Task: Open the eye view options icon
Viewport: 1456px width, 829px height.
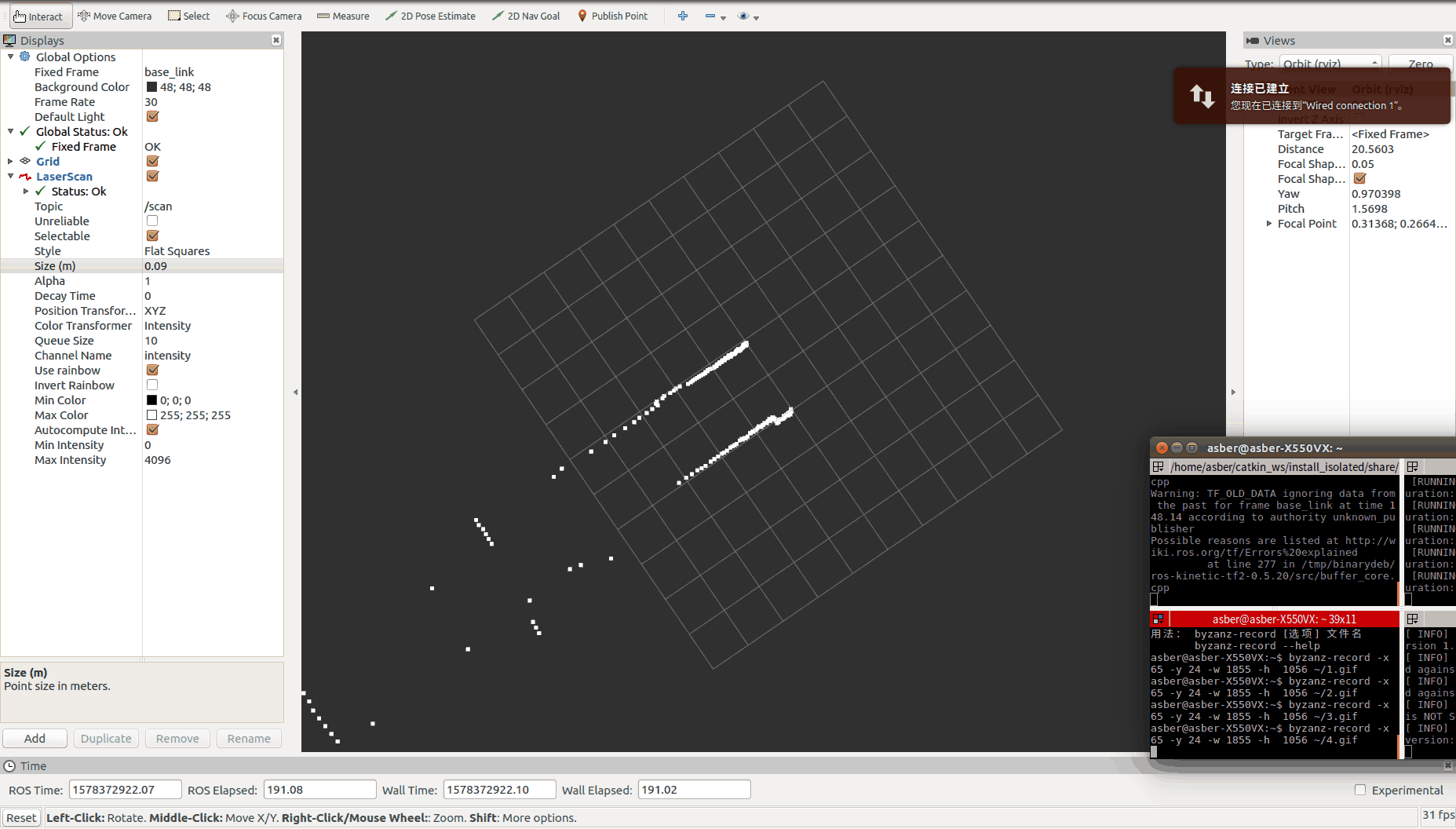Action: tap(743, 16)
